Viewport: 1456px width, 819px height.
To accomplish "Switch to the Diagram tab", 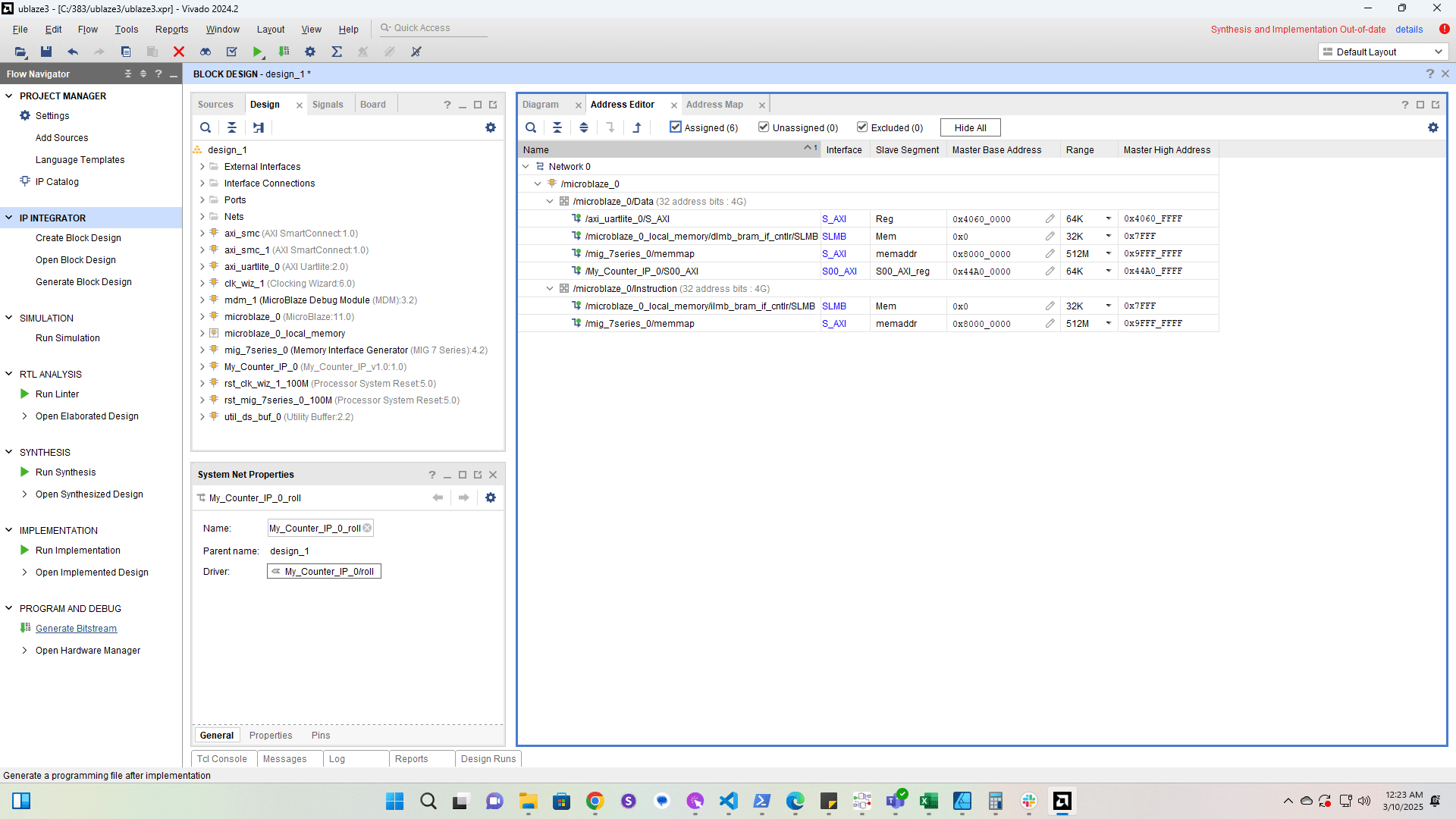I will pyautogui.click(x=541, y=105).
